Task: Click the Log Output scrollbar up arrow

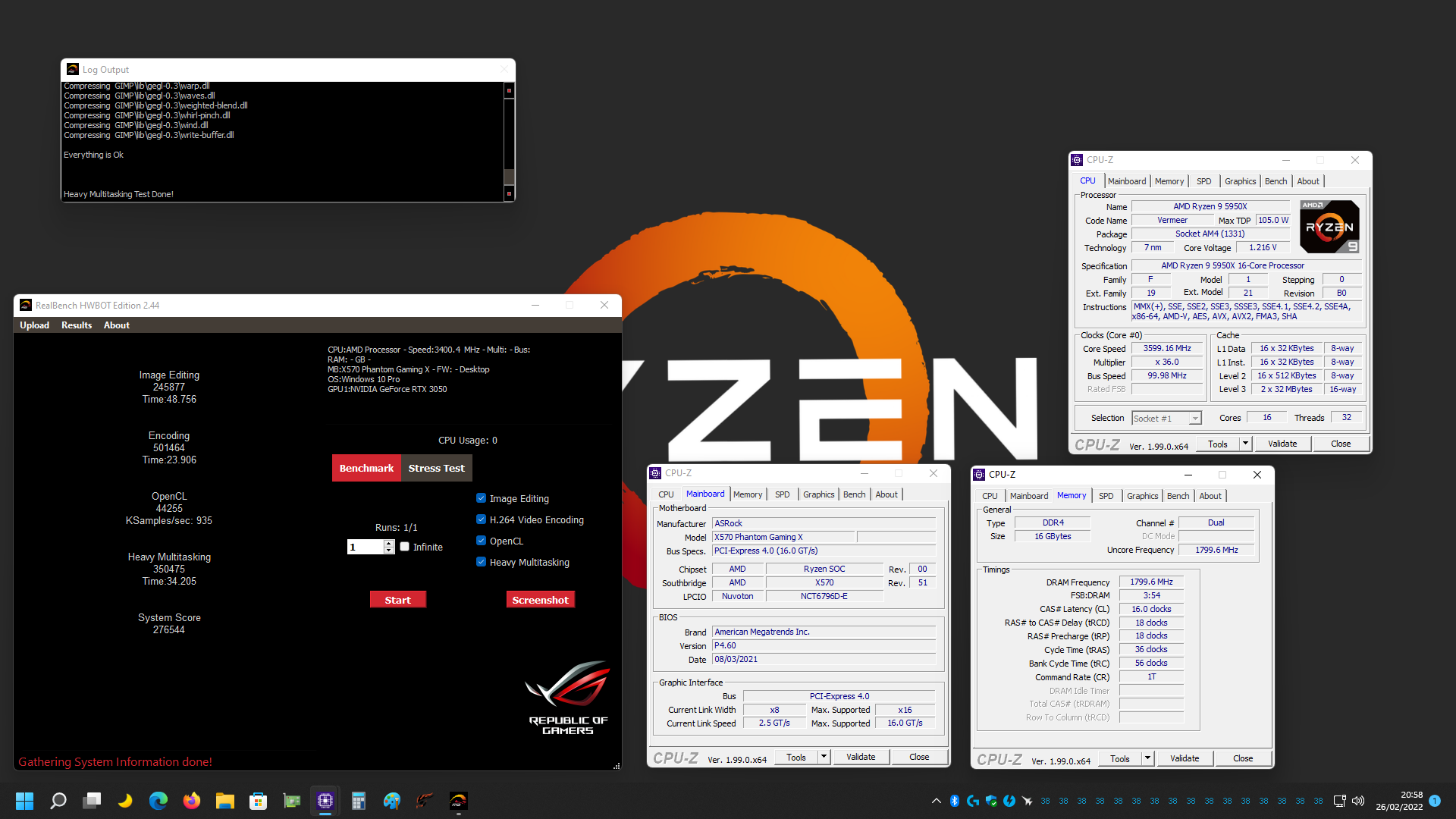Action: coord(509,90)
